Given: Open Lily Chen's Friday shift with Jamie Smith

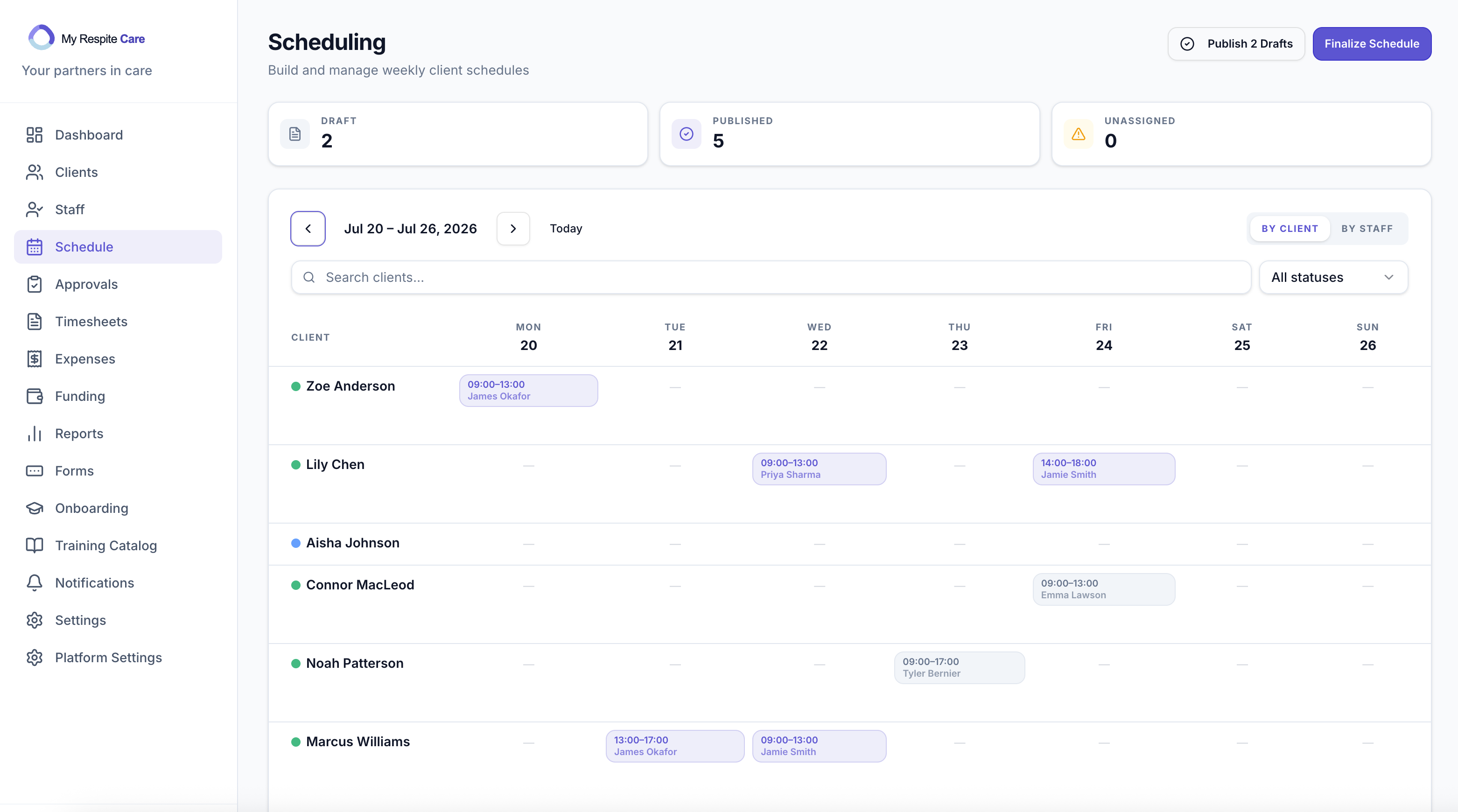Looking at the screenshot, I should [1104, 469].
